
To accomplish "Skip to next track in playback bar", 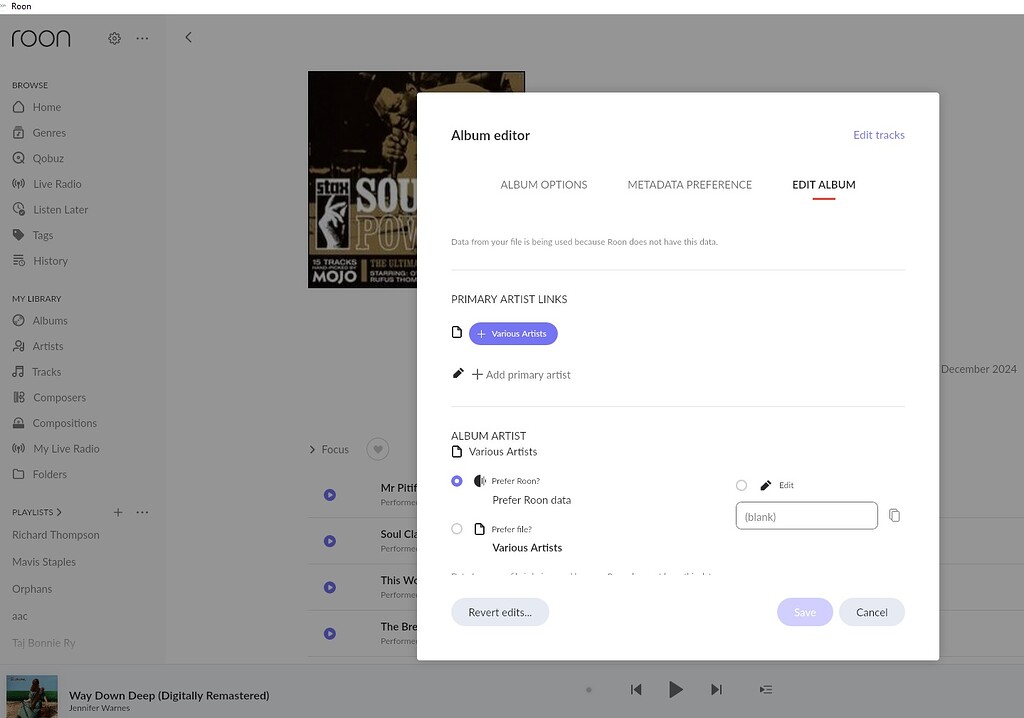I will tap(716, 689).
